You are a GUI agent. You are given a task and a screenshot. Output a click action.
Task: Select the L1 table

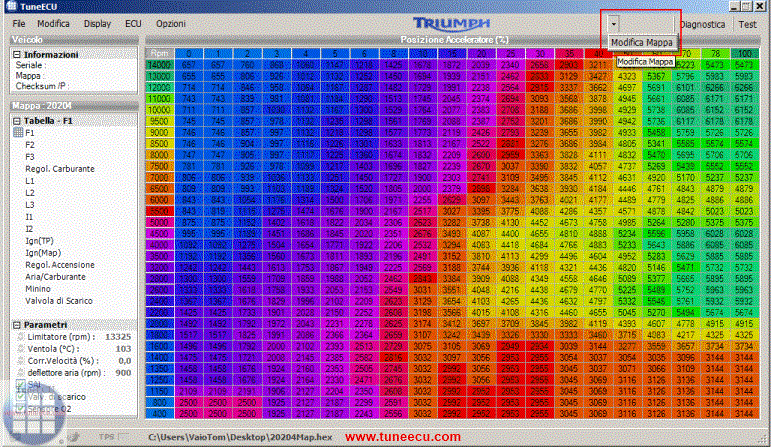(x=30, y=181)
